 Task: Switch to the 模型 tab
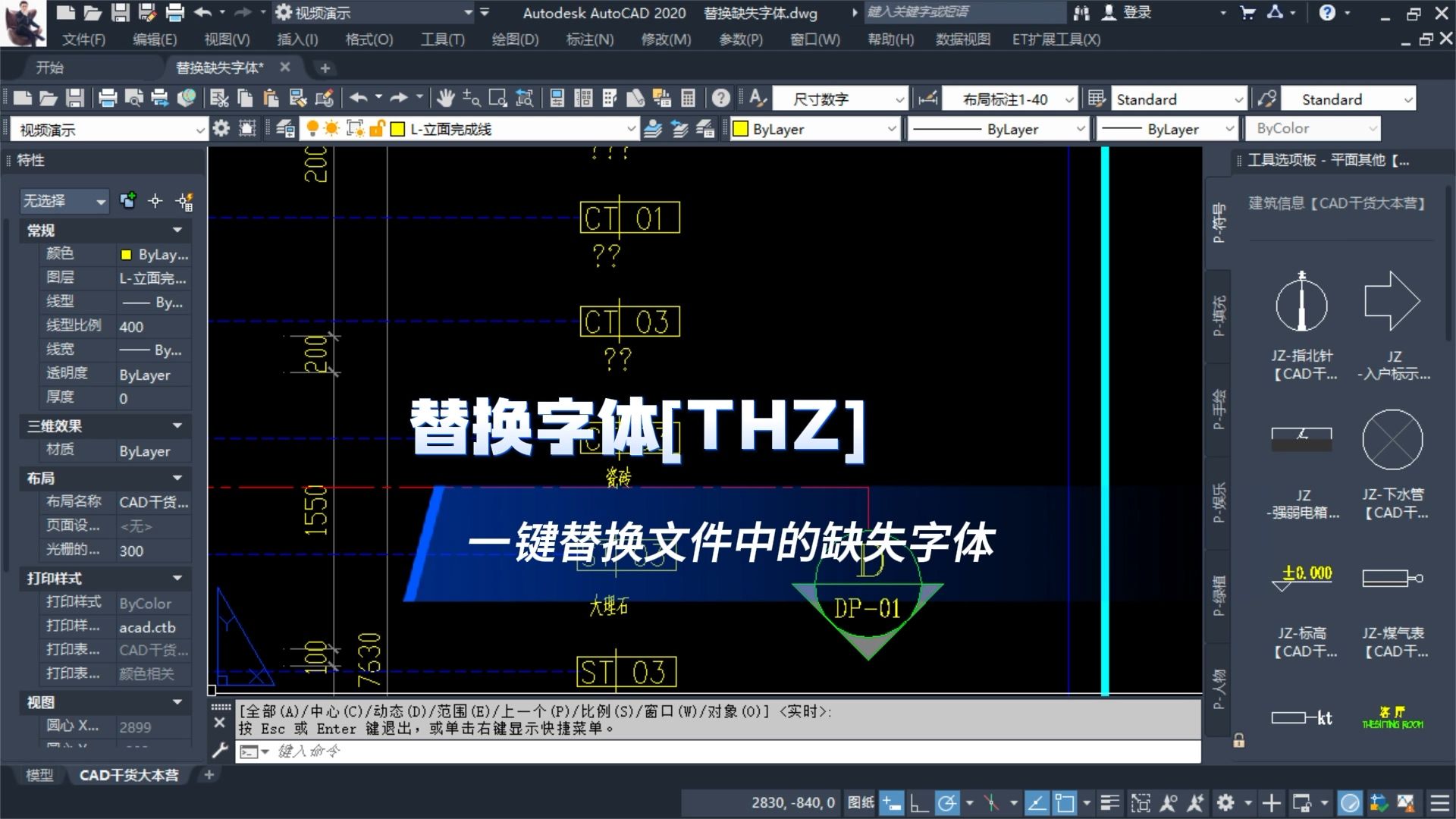tap(39, 776)
